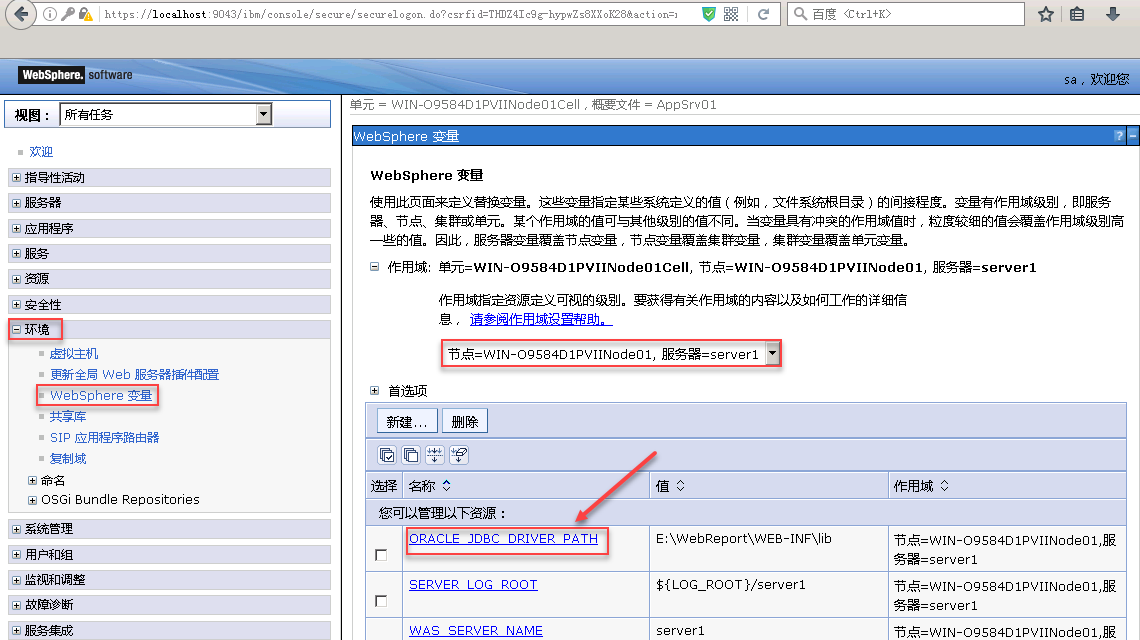Sort by 值 column arrows
Viewport: 1140px width, 640px height.
click(681, 486)
